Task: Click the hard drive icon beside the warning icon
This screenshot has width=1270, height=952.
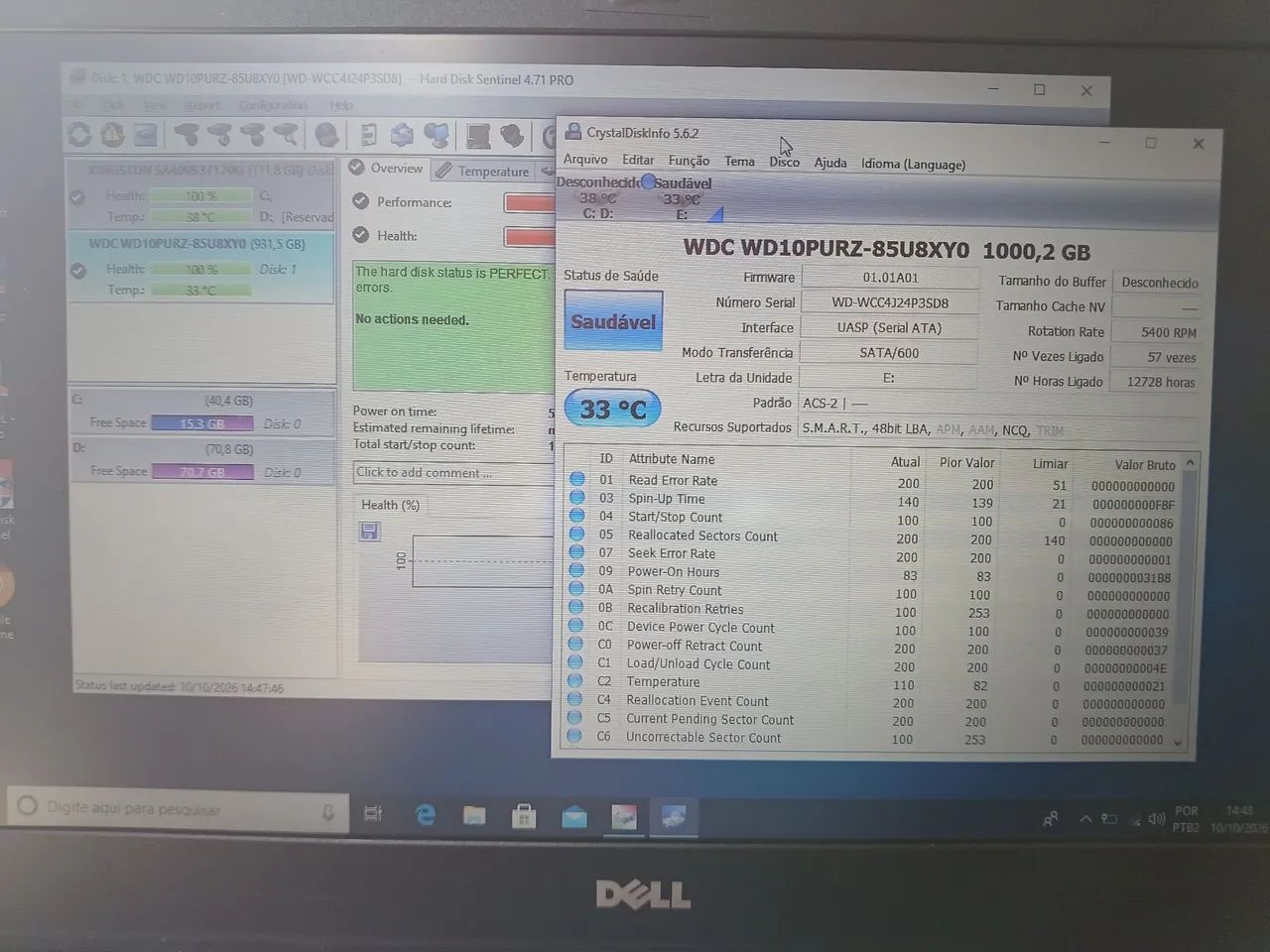Action: [146, 134]
